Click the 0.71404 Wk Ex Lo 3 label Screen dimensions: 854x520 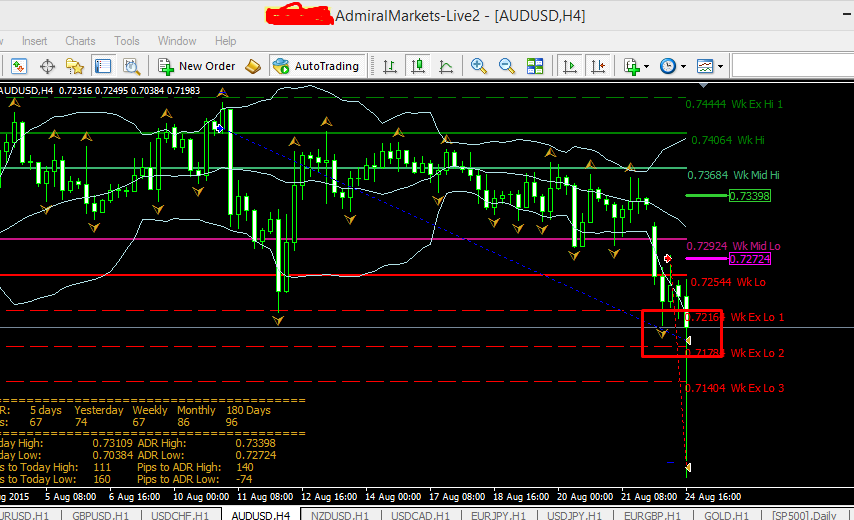point(734,388)
